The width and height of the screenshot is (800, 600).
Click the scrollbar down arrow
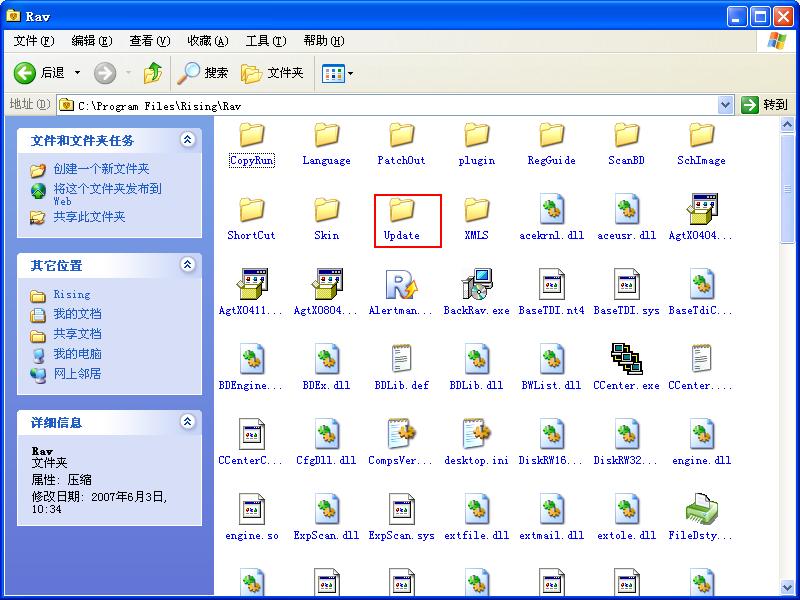coord(787,588)
